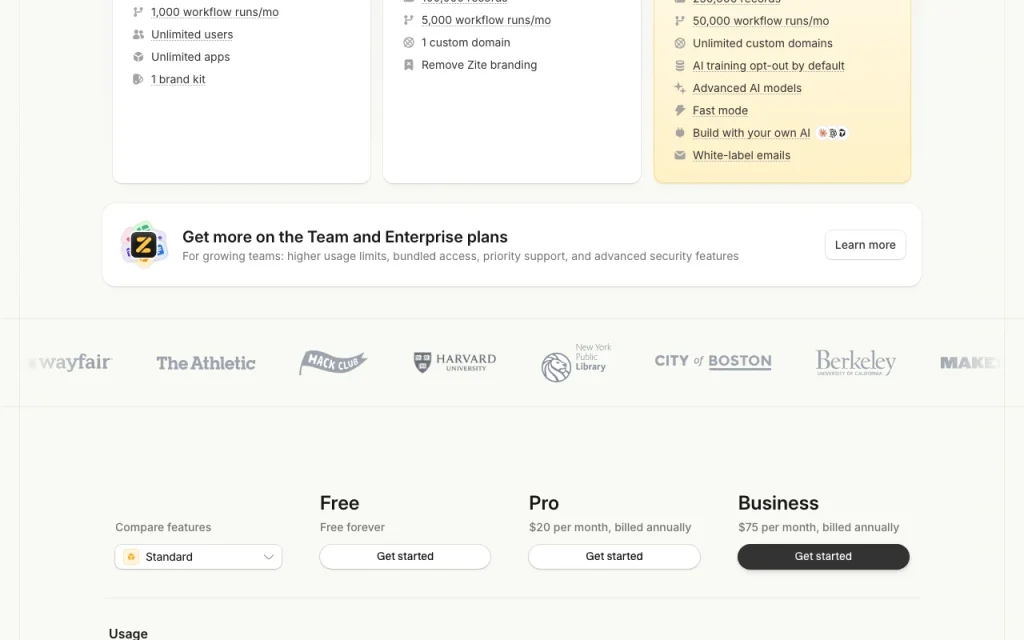Click the chevron arrow in Standard selector

point(268,557)
